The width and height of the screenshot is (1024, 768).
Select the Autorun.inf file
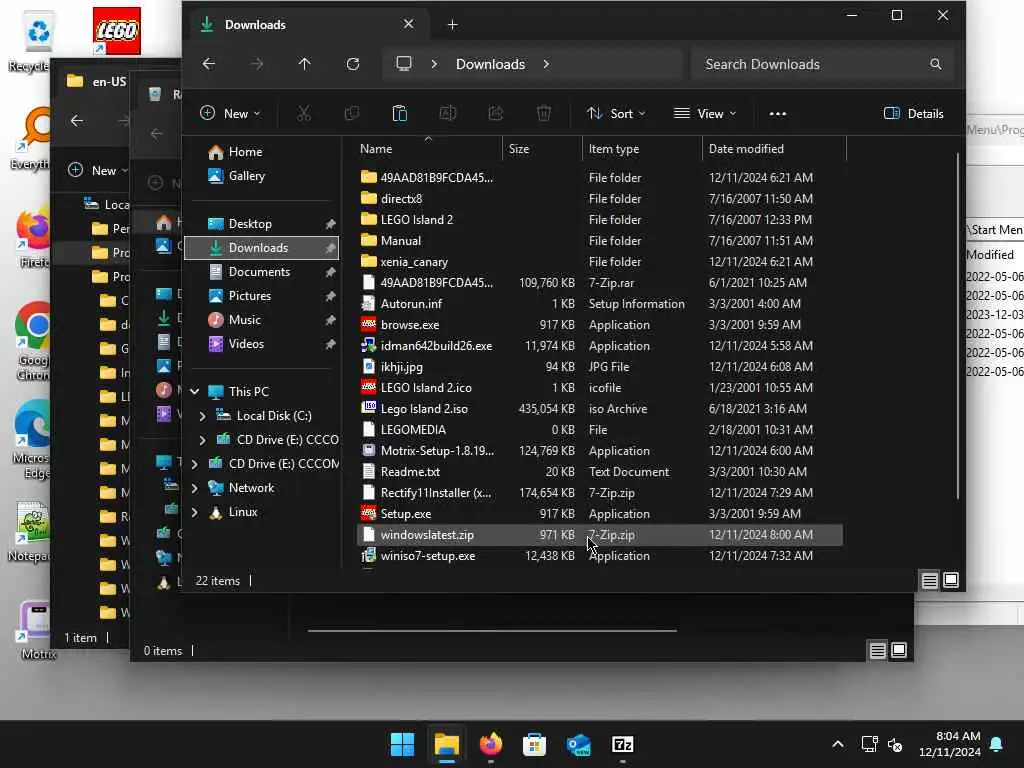pyautogui.click(x=600, y=304)
